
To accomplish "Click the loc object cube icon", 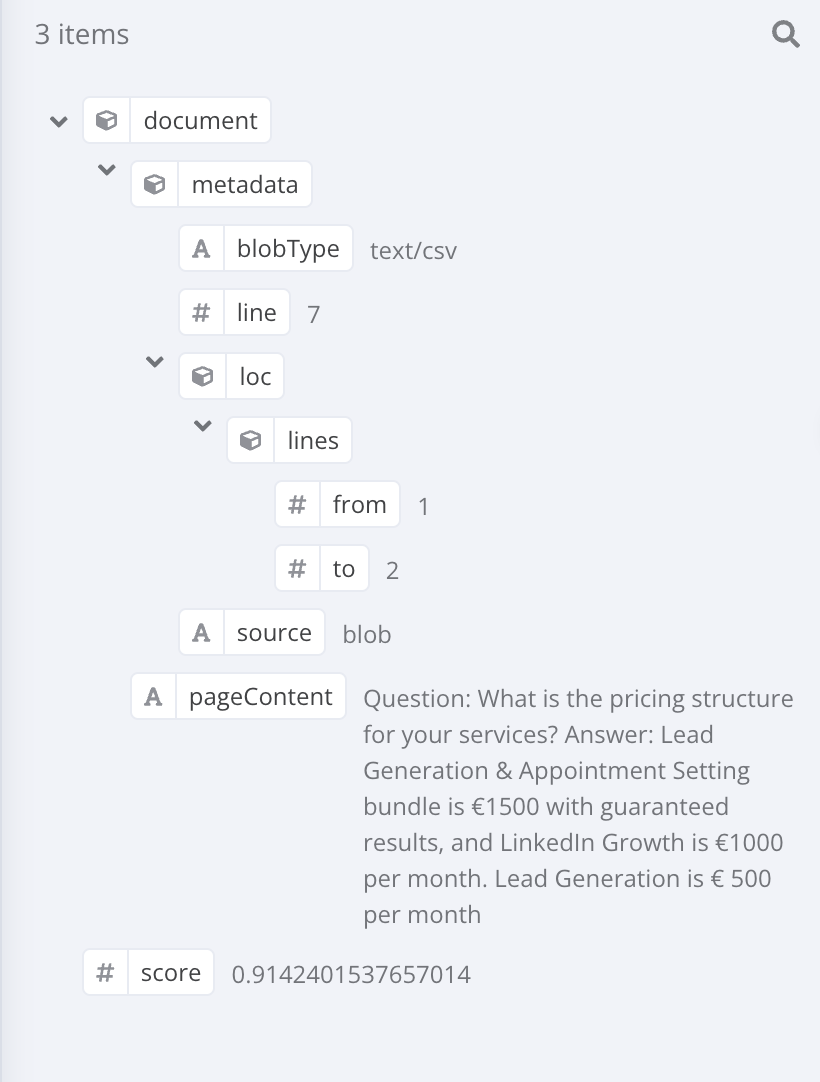I will (203, 376).
